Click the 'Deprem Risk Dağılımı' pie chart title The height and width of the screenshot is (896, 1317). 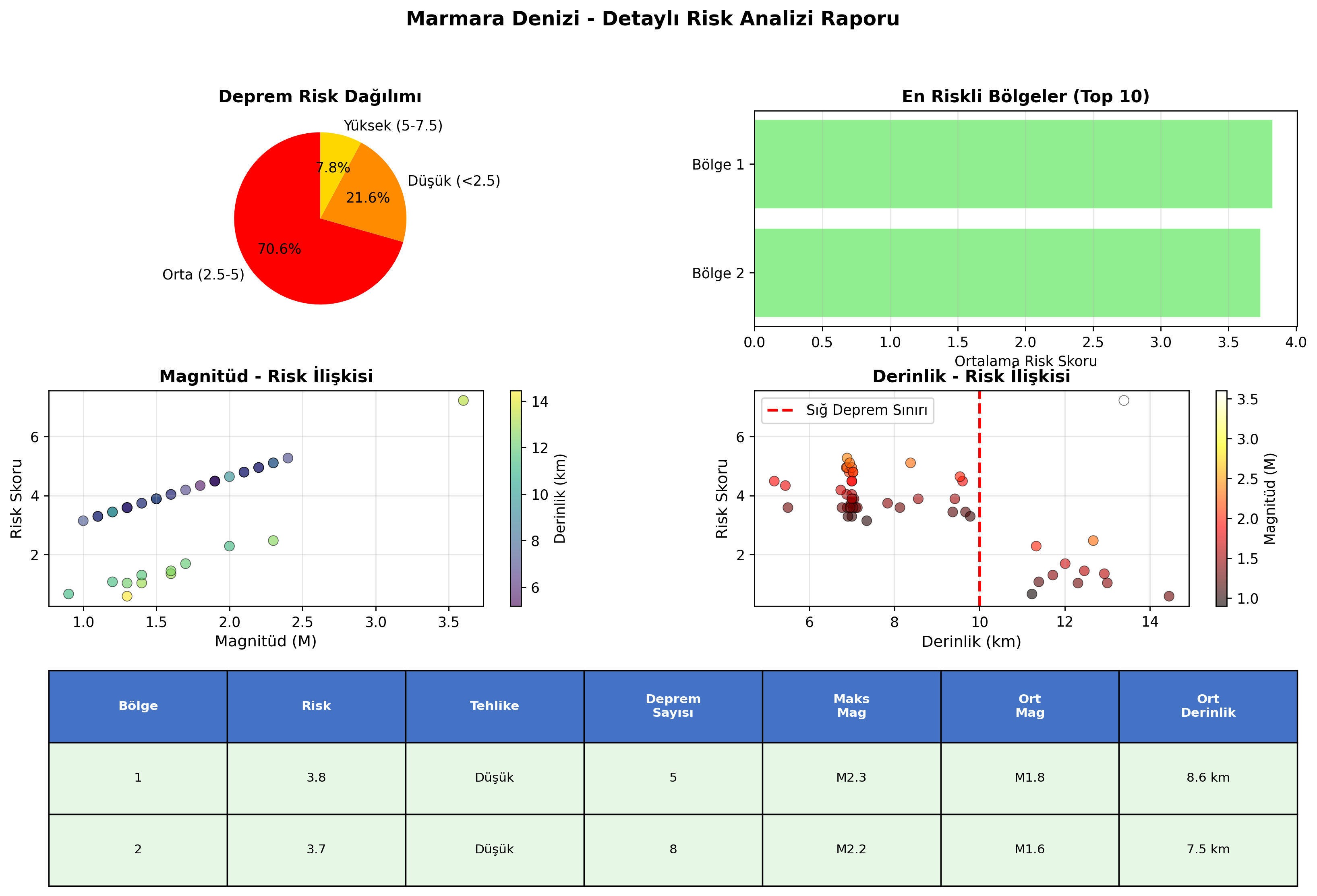(320, 96)
